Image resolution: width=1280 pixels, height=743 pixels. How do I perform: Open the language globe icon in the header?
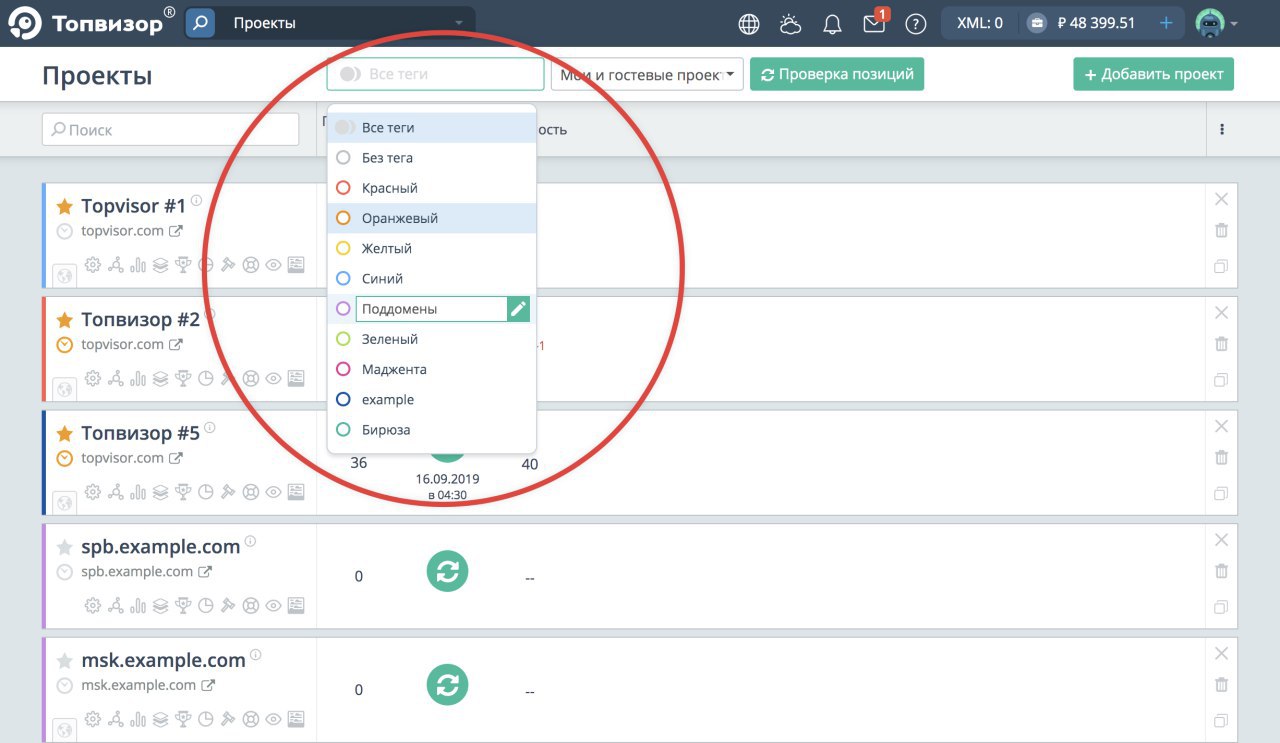749,24
